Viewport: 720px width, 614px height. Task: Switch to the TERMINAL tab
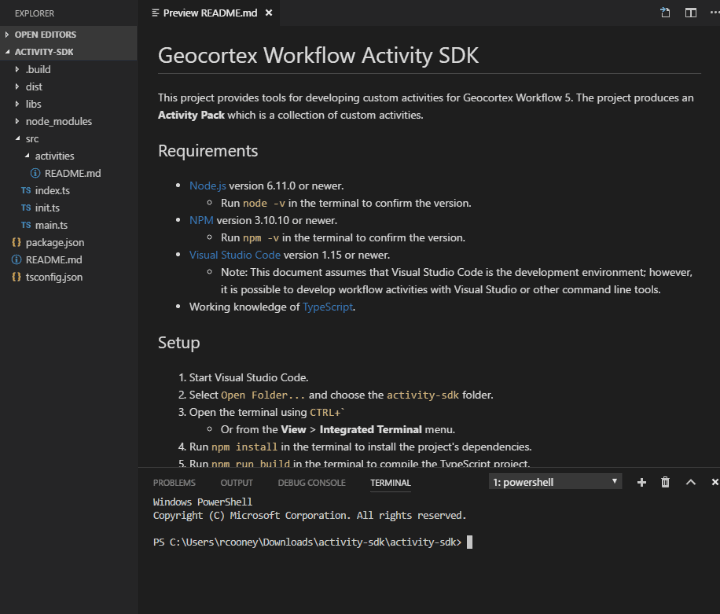tap(390, 483)
